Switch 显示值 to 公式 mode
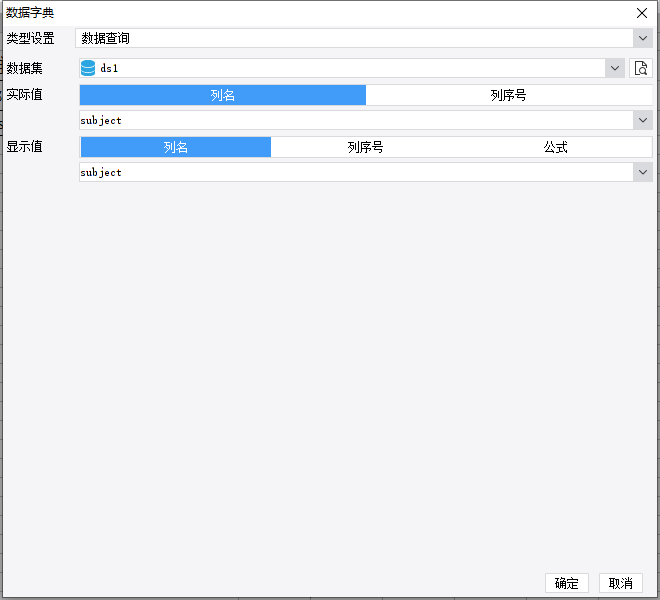 tap(555, 147)
